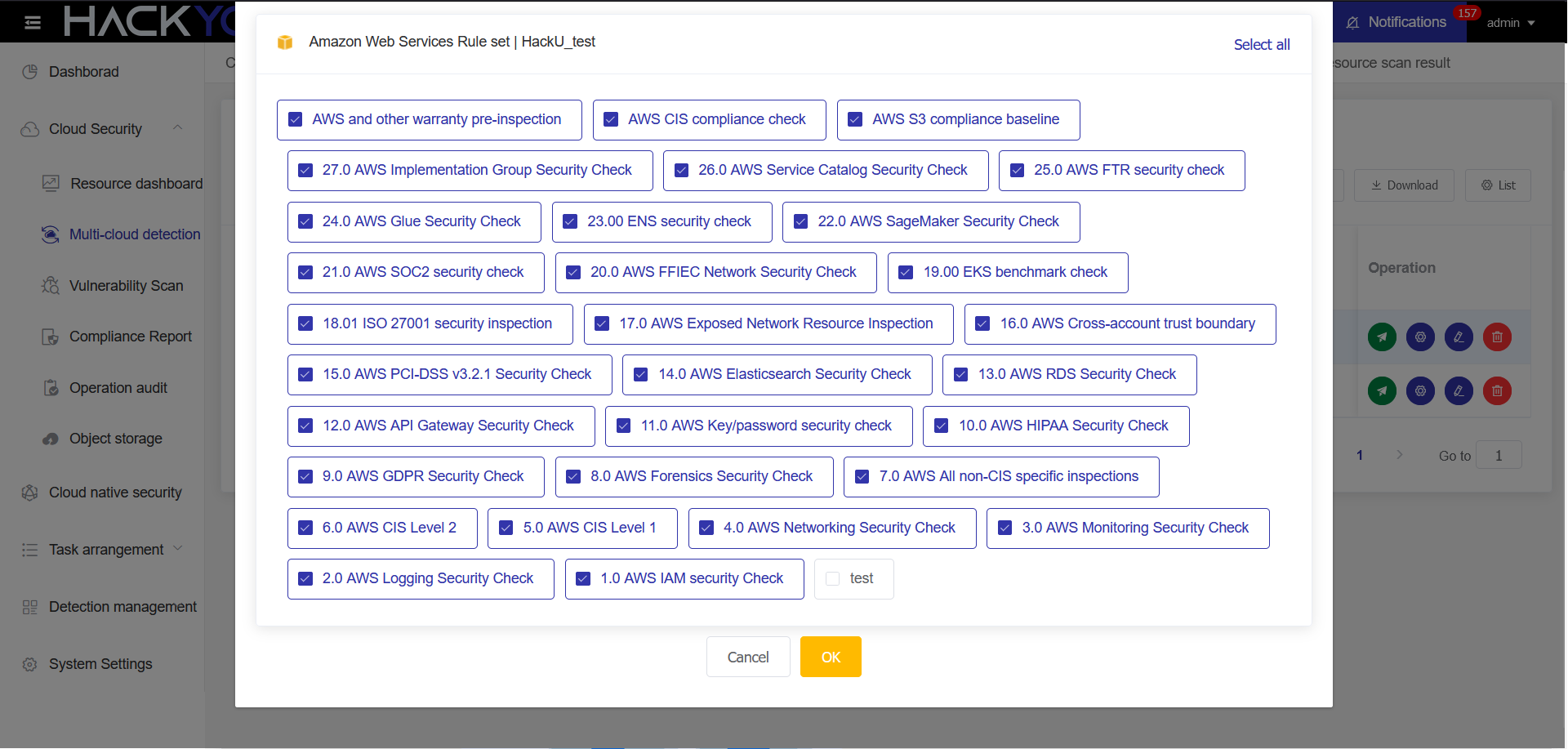Click the AWS rule set cube icon
Viewport: 1568px width, 749px height.
tap(285, 42)
